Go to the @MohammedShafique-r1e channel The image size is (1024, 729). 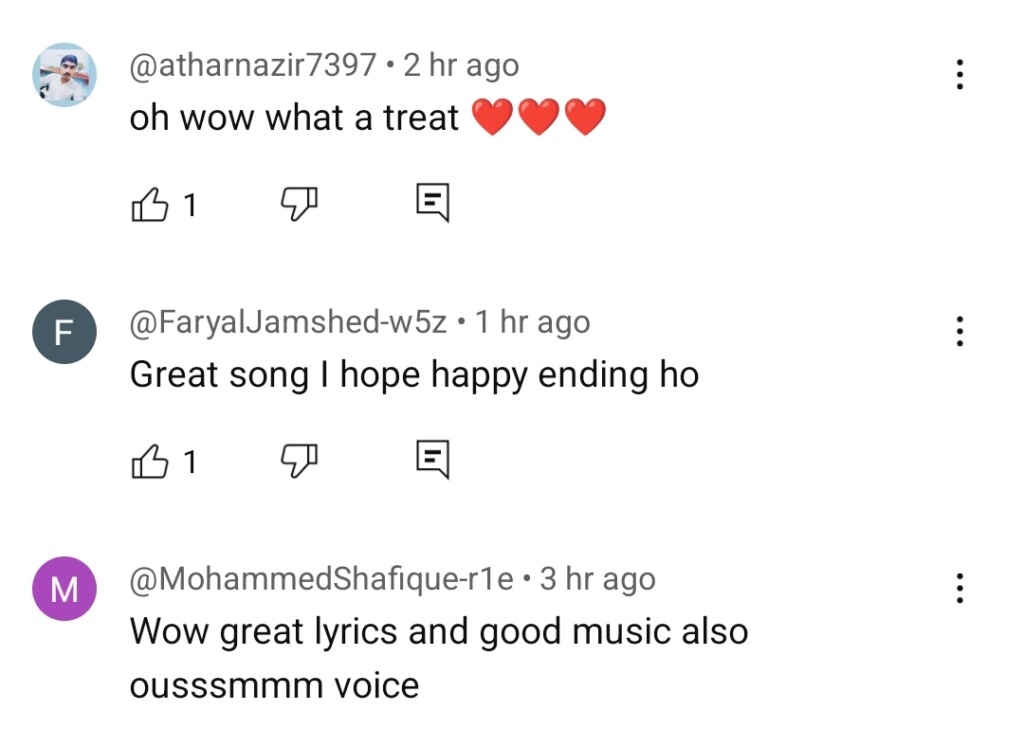coord(321,579)
